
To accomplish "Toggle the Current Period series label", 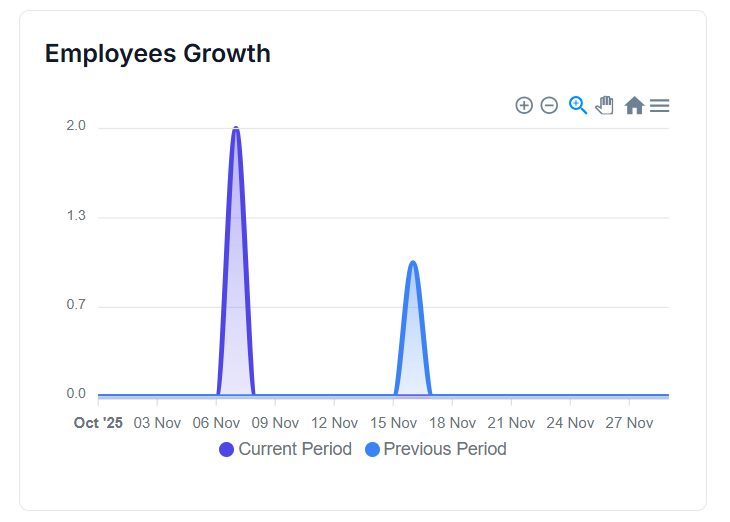I will (x=295, y=449).
